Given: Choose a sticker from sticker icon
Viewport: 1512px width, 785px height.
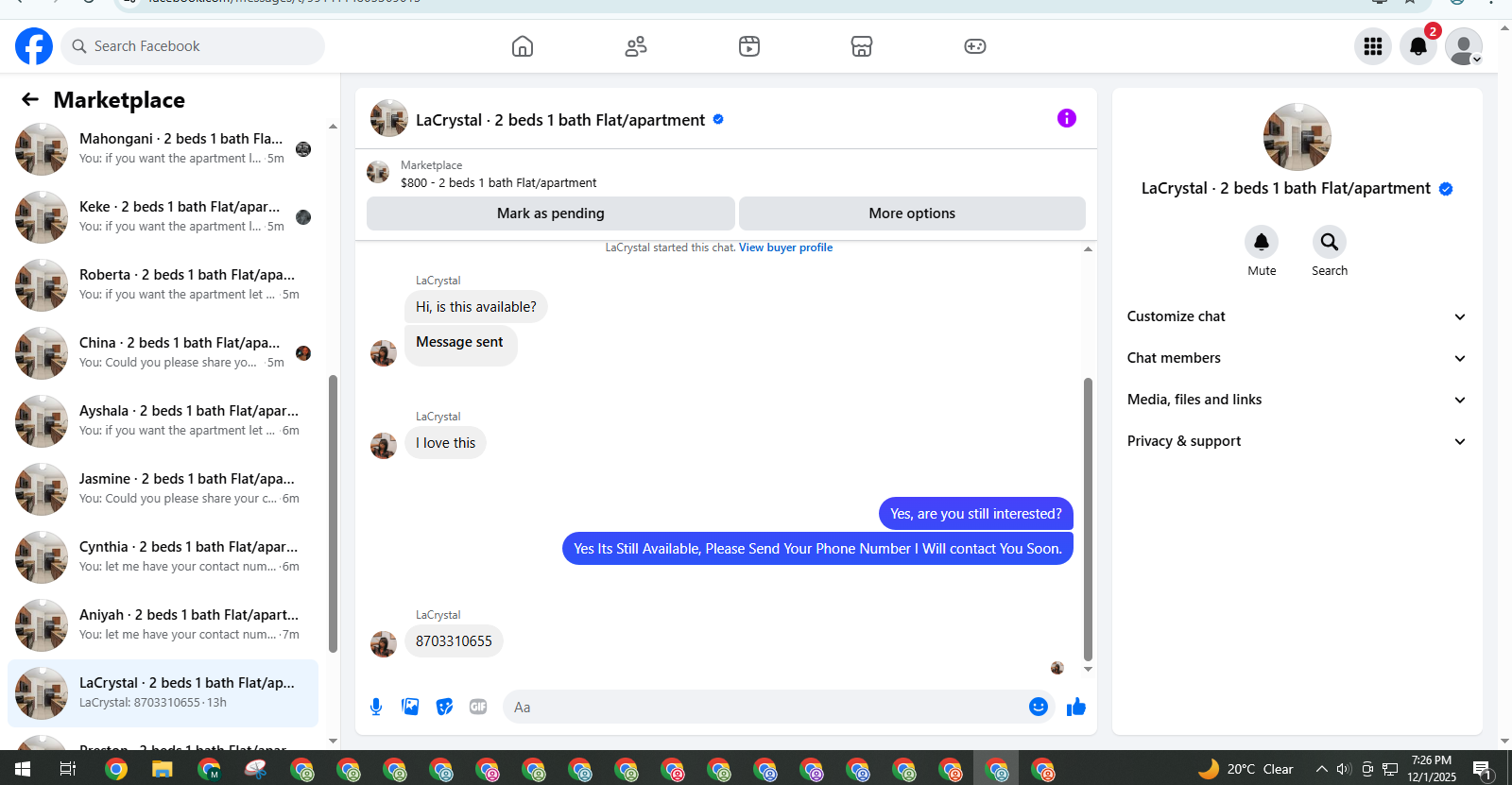Looking at the screenshot, I should [444, 707].
